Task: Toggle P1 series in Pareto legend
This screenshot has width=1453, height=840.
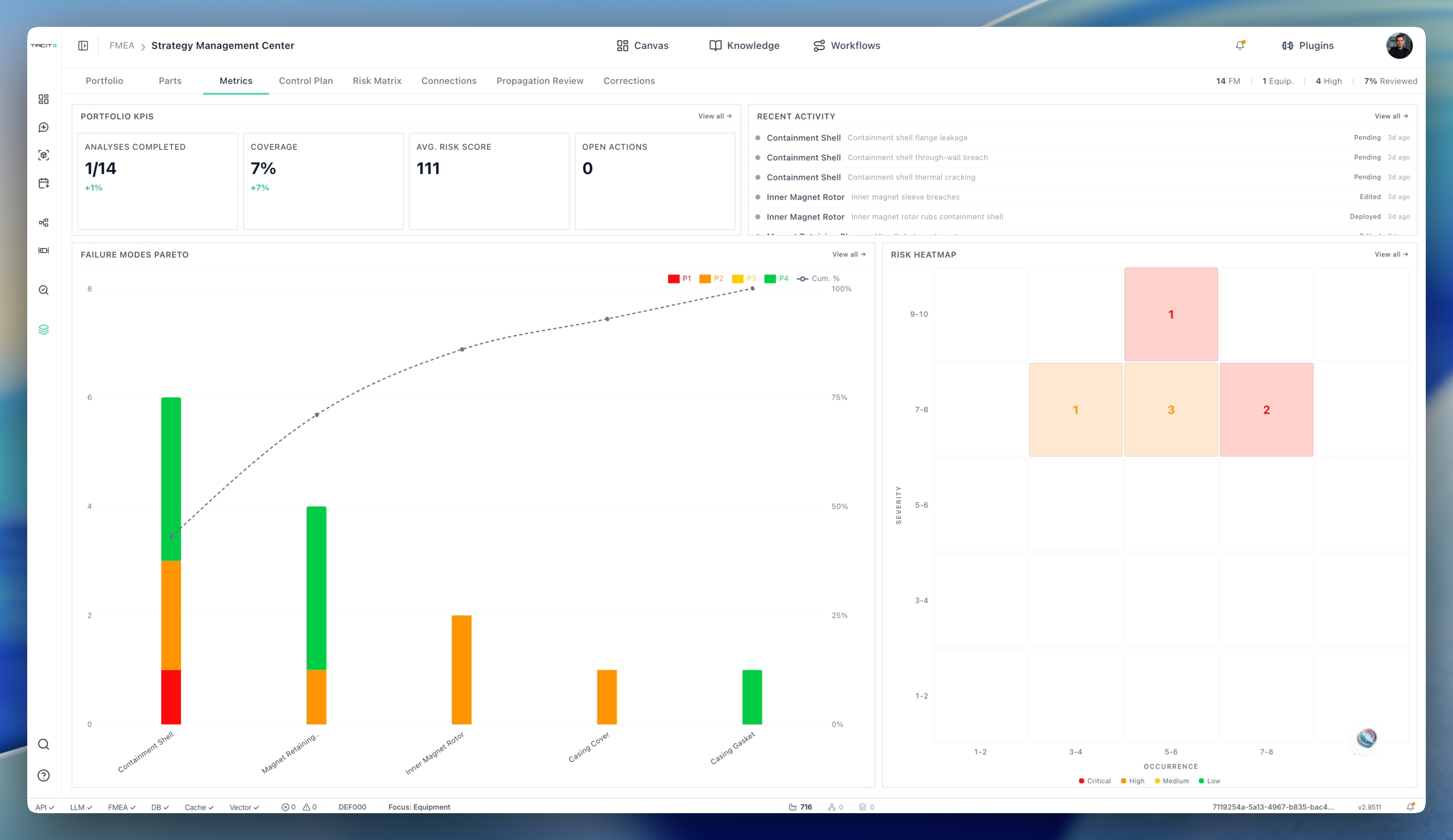Action: [x=679, y=278]
